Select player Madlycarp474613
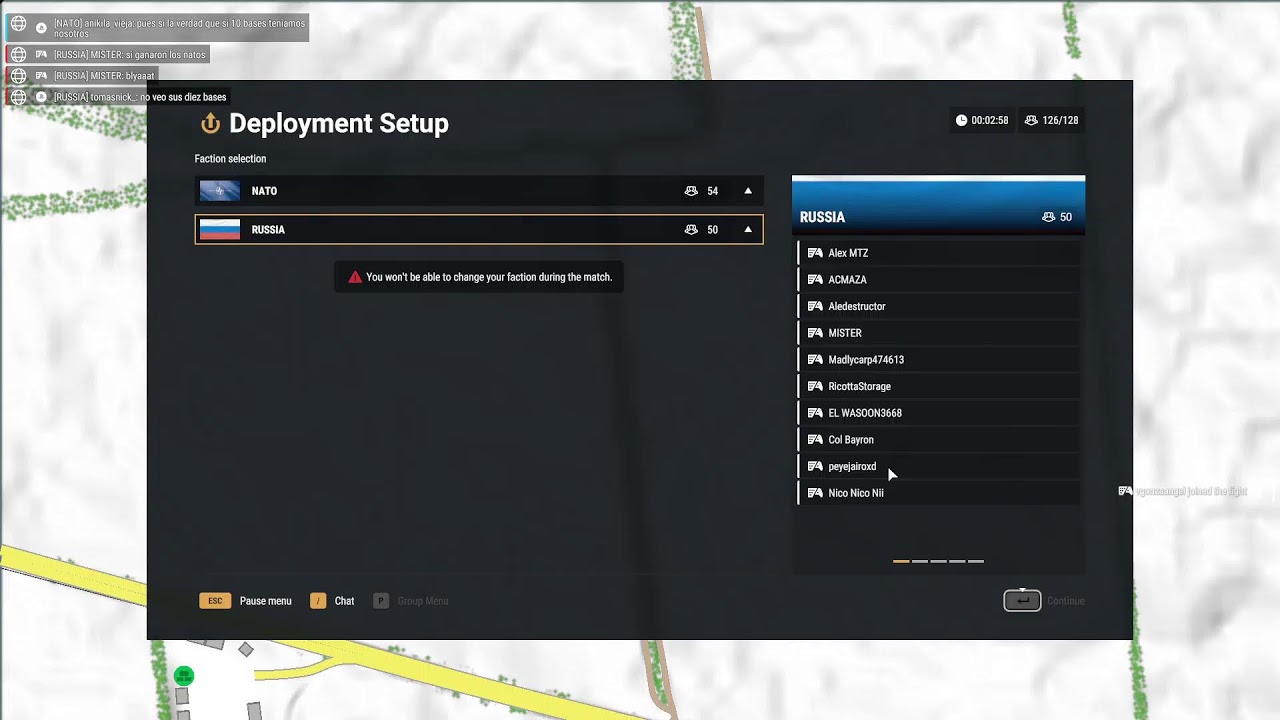 (x=938, y=360)
